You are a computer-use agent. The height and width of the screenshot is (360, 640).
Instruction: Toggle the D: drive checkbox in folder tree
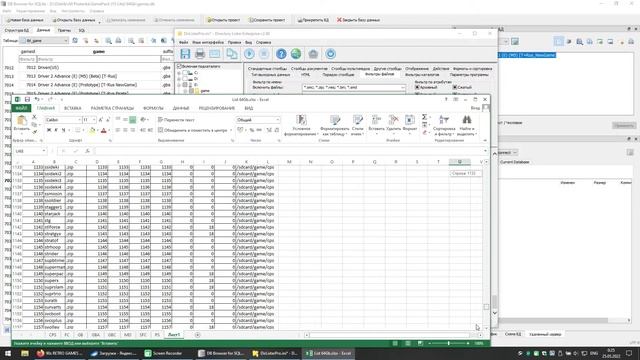(184, 79)
